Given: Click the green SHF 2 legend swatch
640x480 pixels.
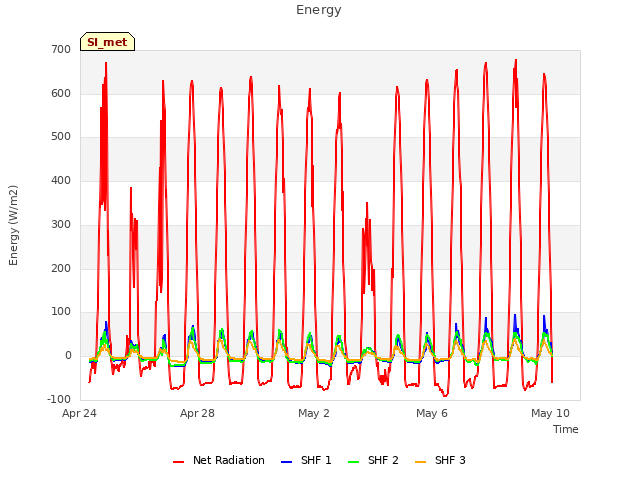Looking at the screenshot, I should [353, 462].
